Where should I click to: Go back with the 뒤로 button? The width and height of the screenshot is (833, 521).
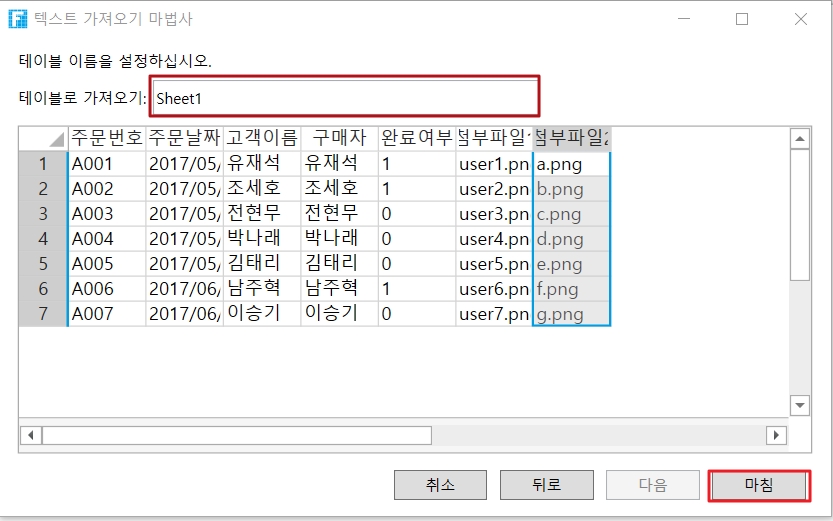tap(546, 485)
